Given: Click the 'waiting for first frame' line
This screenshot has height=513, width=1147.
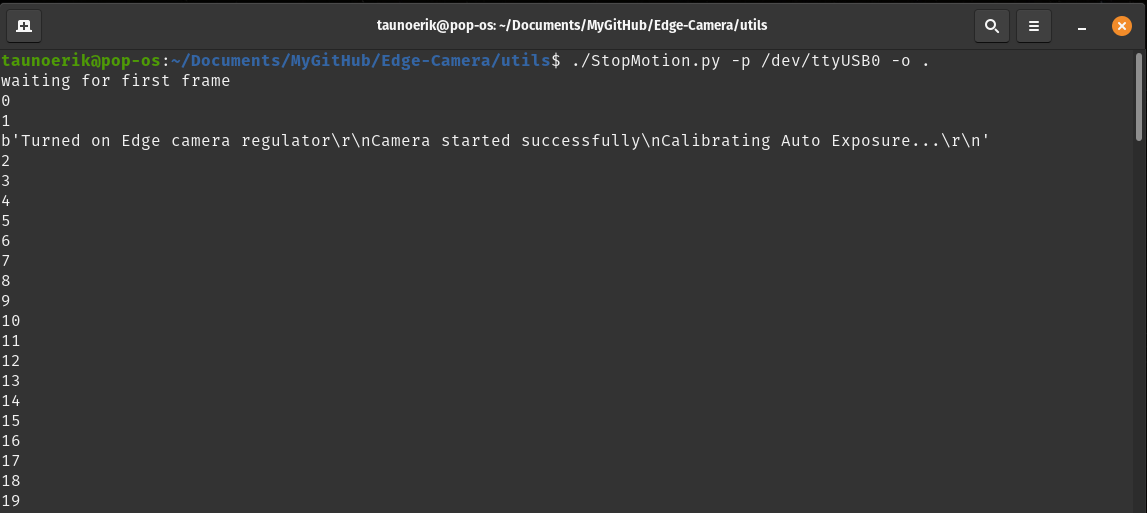Looking at the screenshot, I should [x=115, y=81].
